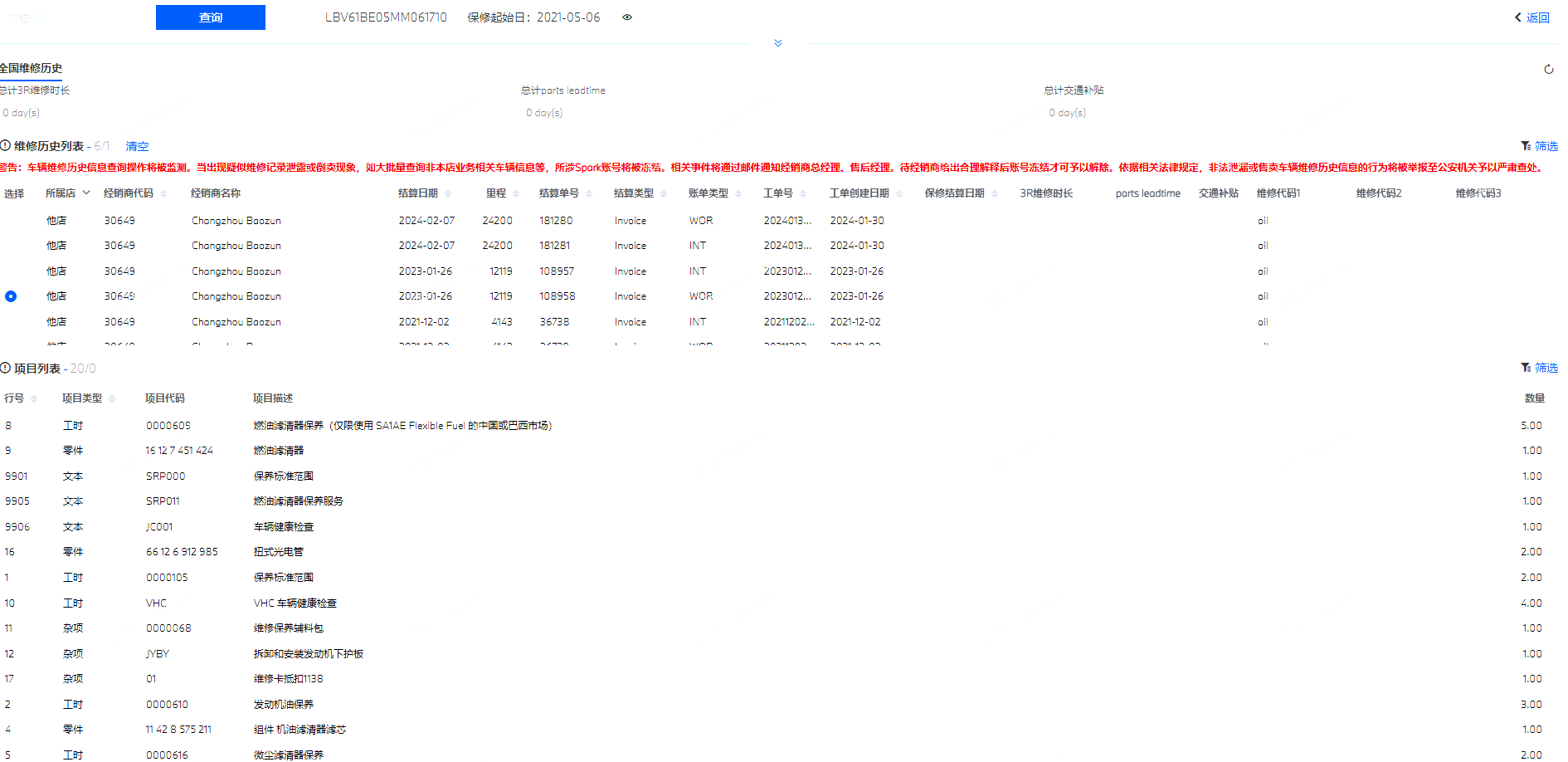1568x762 pixels.
Task: Open 筛选 filter for the 项目列表
Action: coord(1539,368)
